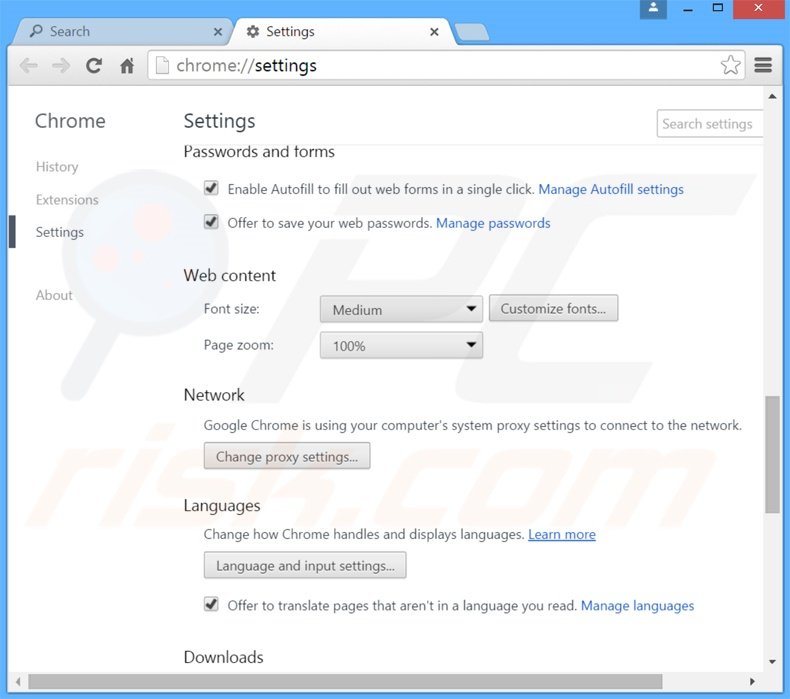Image resolution: width=790 pixels, height=699 pixels.
Task: Close the Search tab
Action: 218,32
